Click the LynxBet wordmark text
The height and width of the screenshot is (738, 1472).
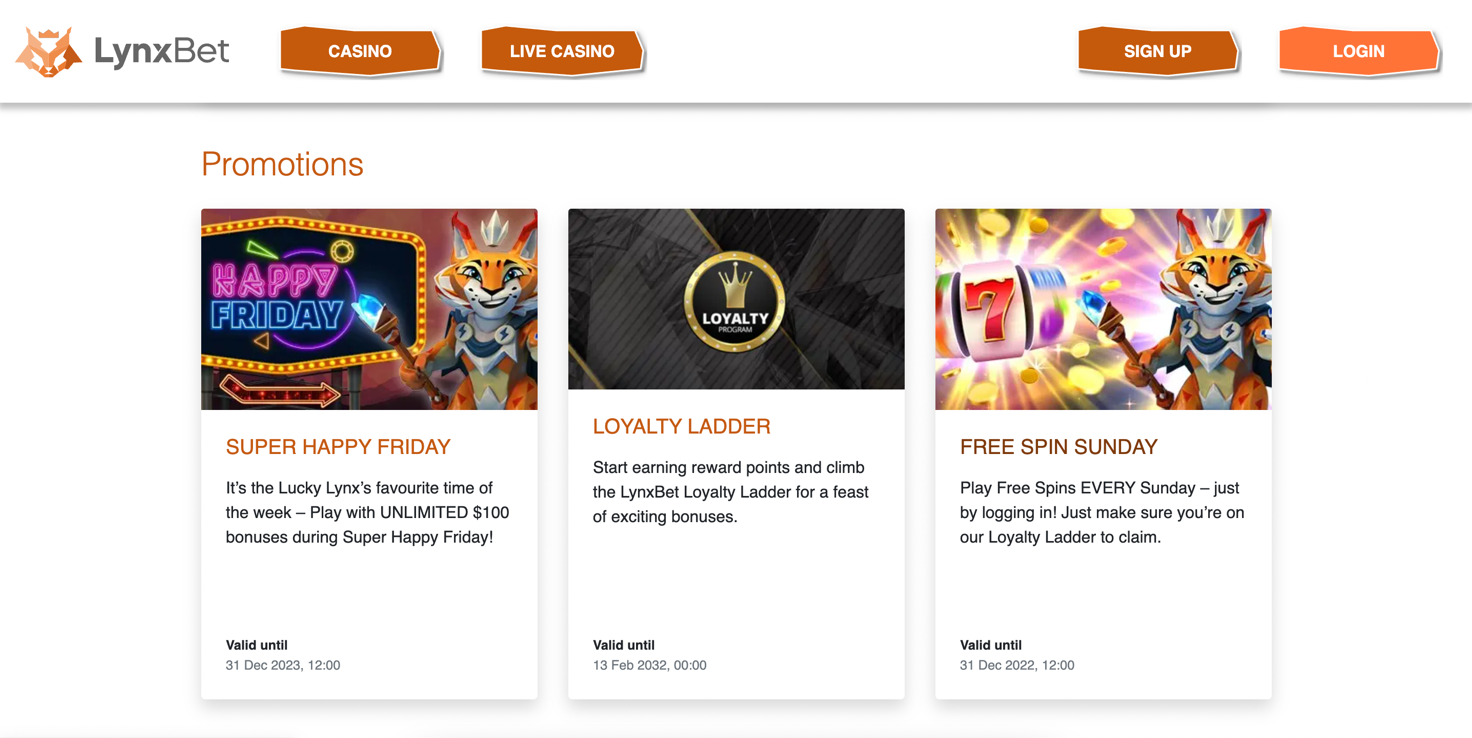point(162,51)
